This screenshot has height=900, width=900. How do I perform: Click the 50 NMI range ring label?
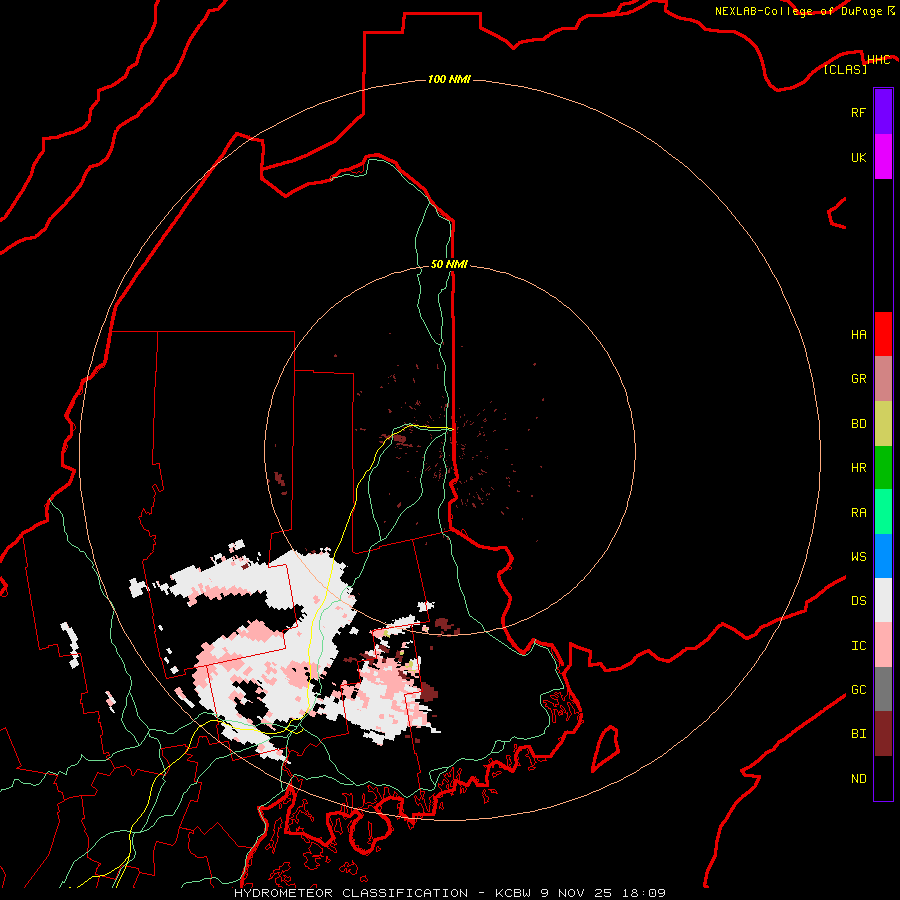pyautogui.click(x=449, y=264)
